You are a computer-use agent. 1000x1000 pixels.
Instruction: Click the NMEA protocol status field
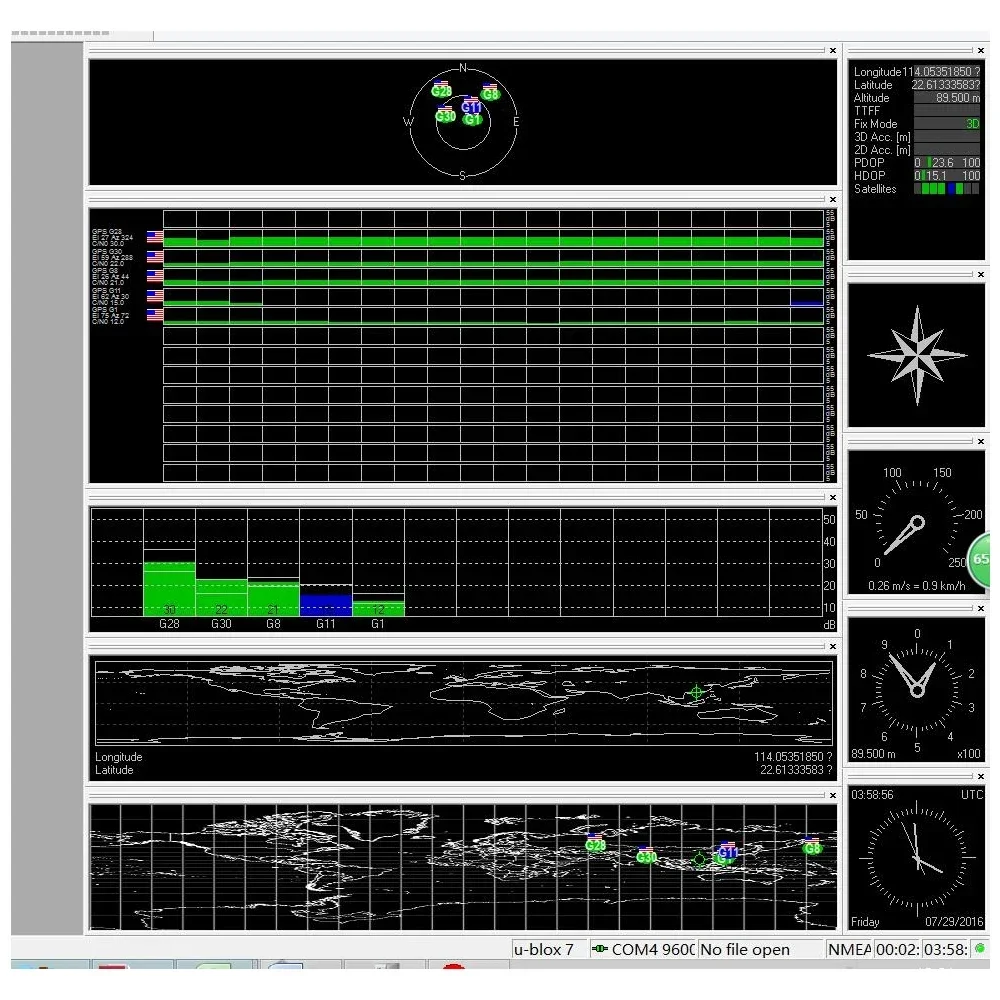pyautogui.click(x=849, y=949)
